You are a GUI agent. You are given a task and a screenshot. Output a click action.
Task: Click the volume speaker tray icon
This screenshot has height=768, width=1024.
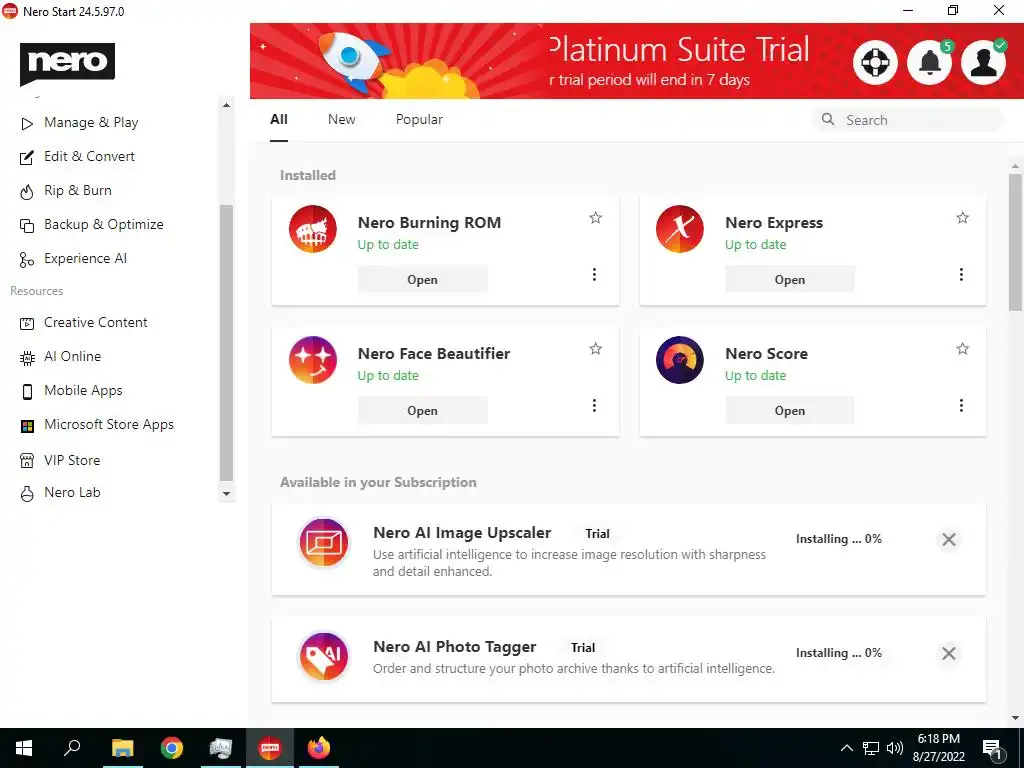pyautogui.click(x=895, y=748)
